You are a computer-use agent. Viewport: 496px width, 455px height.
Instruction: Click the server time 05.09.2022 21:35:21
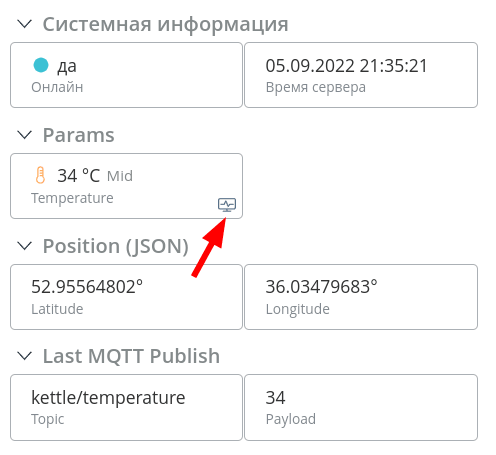coord(346,66)
